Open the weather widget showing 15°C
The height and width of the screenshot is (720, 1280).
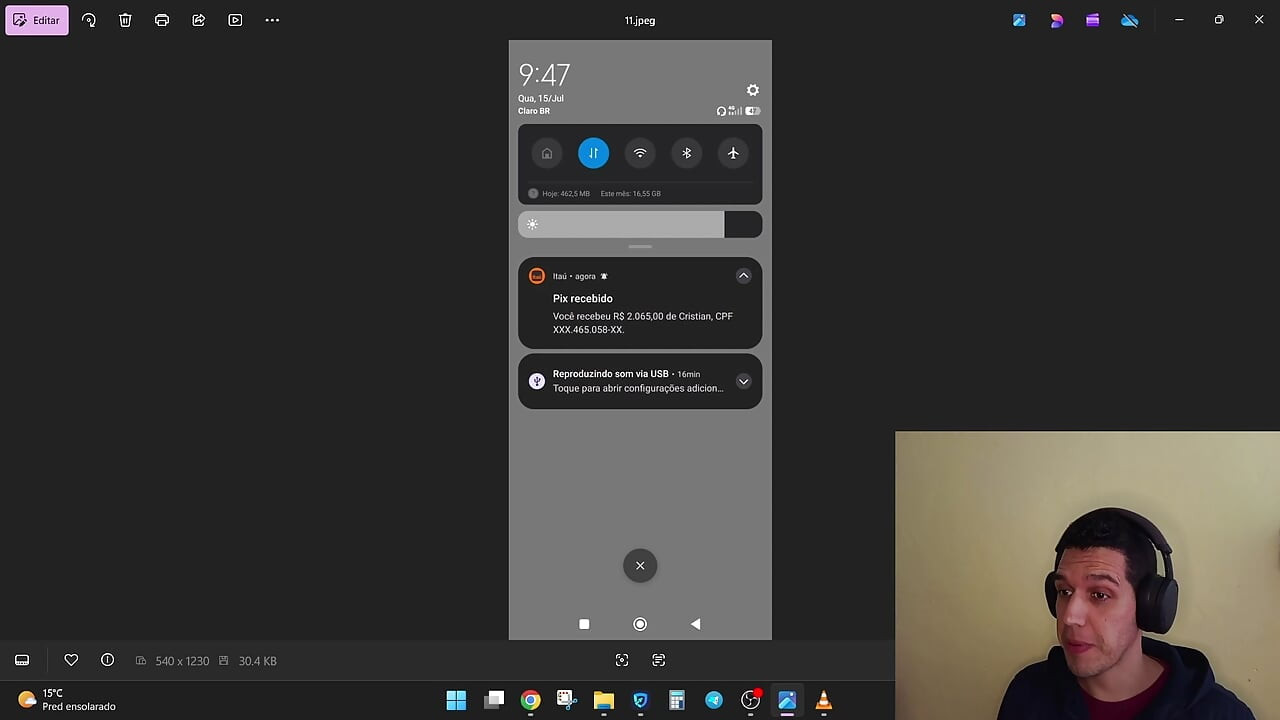click(x=67, y=700)
